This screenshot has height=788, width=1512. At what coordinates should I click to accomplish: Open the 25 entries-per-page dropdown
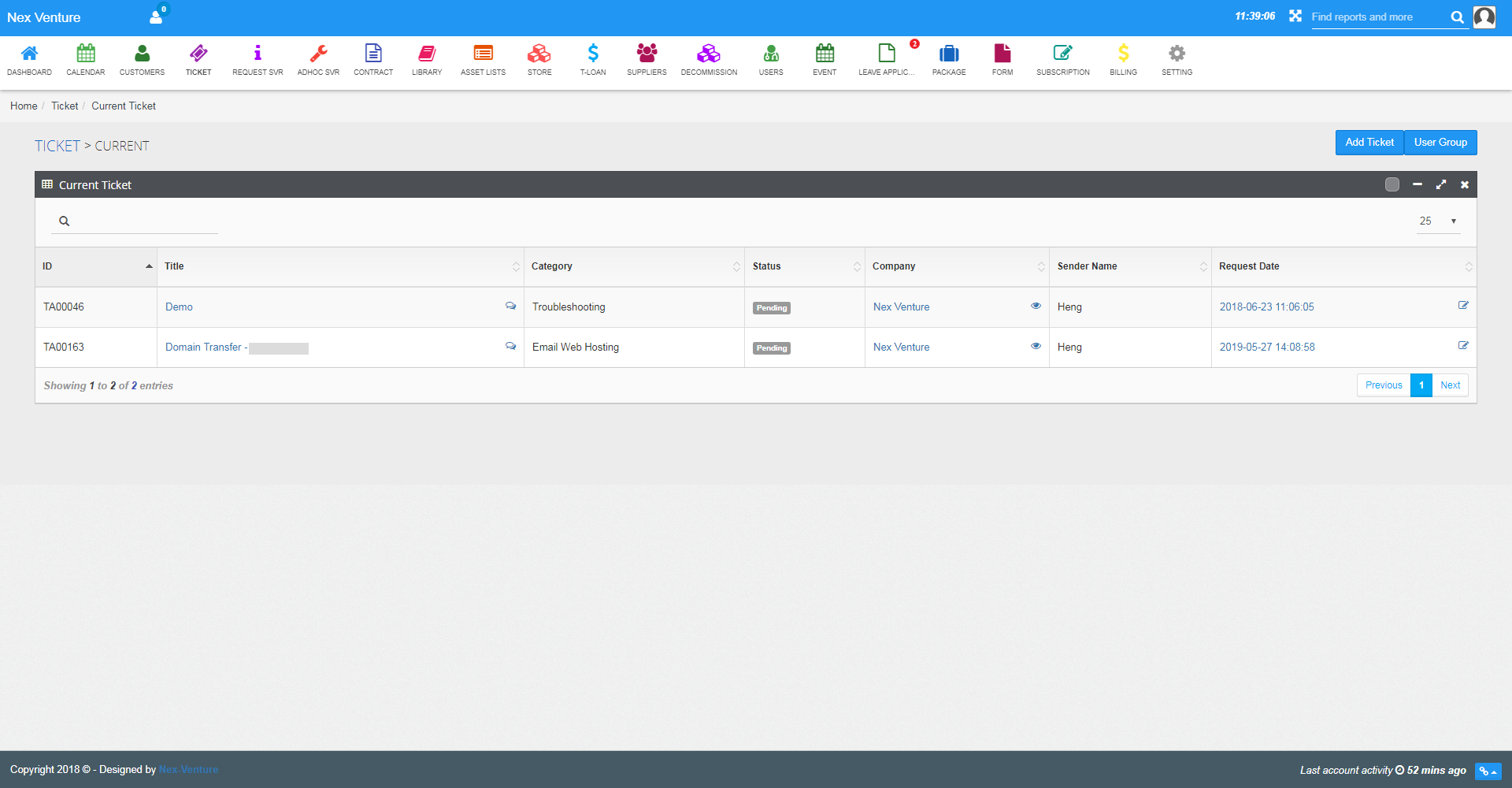click(x=1438, y=221)
